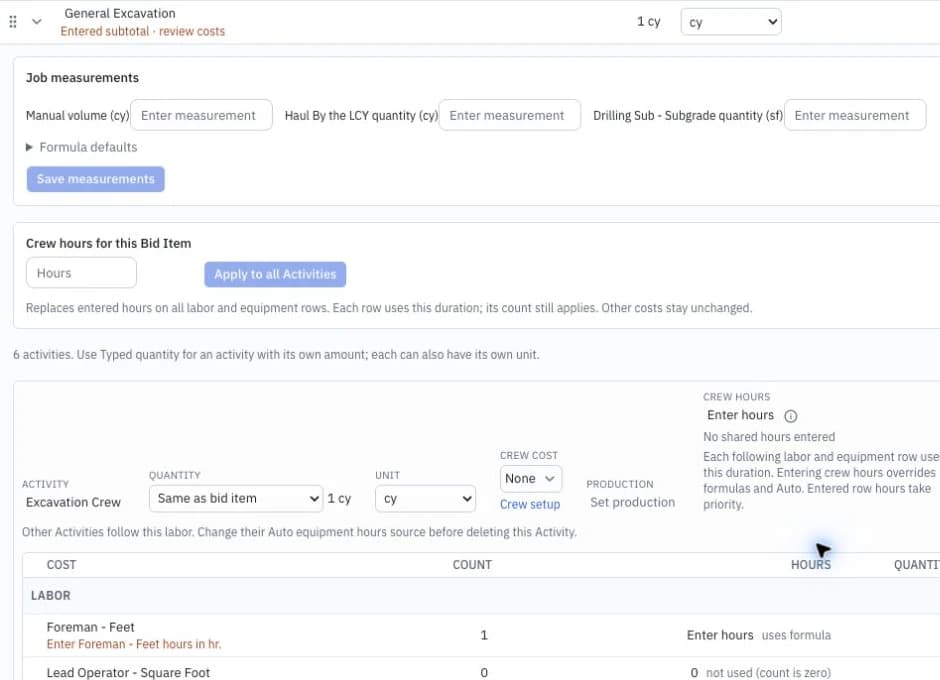The height and width of the screenshot is (680, 940).
Task: Open the Quantity dropdown set to Same as bid item
Action: (236, 498)
